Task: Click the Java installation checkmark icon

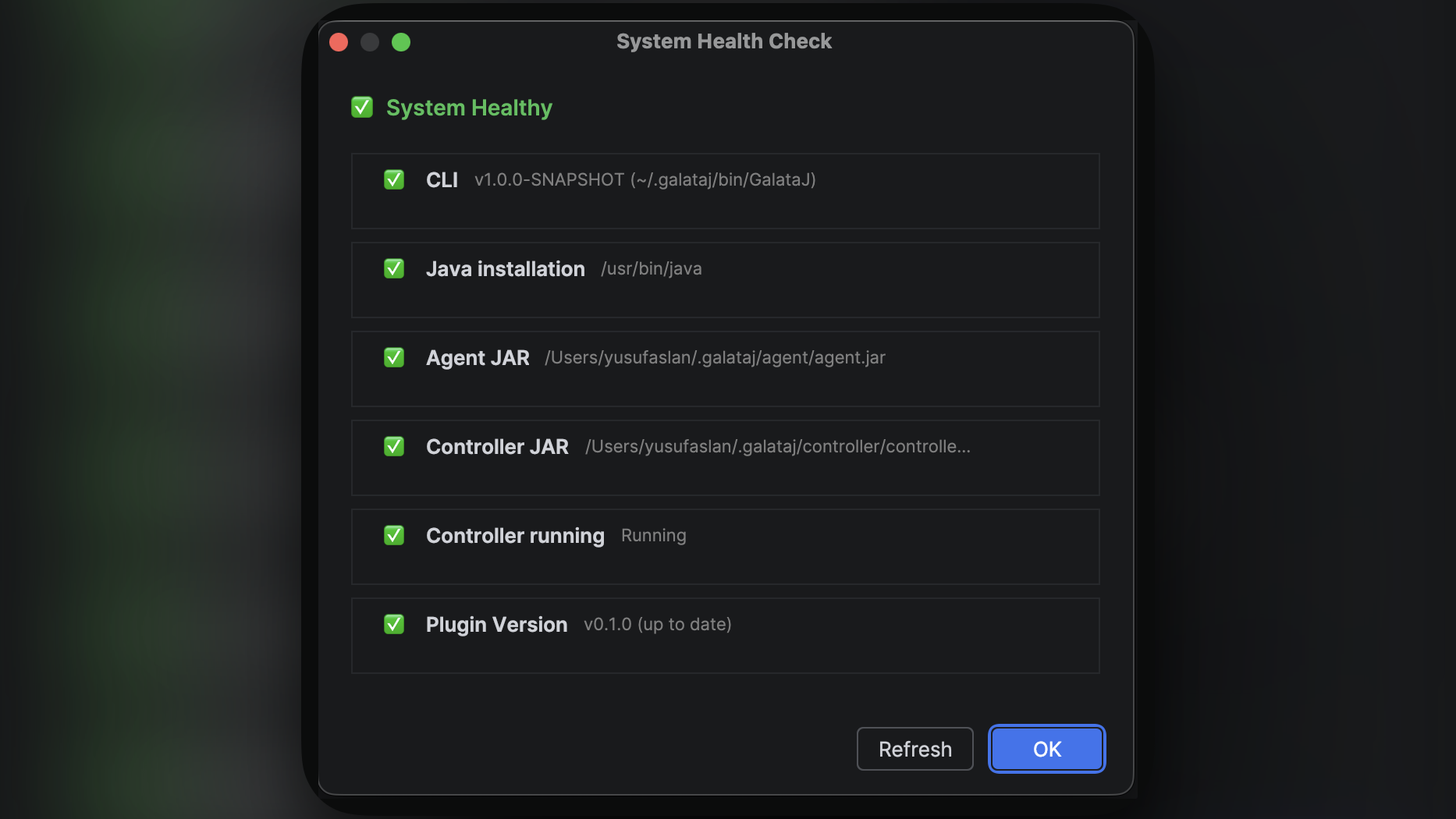Action: [394, 268]
